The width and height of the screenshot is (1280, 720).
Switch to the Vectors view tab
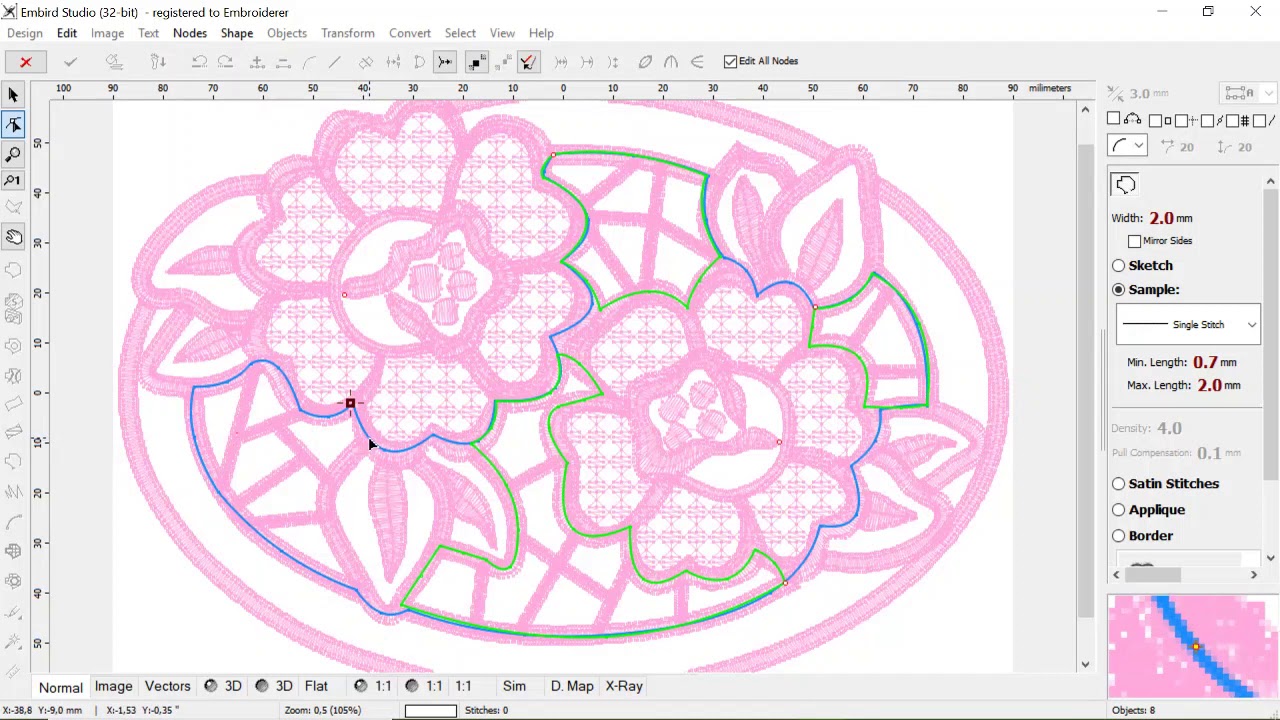(x=167, y=686)
